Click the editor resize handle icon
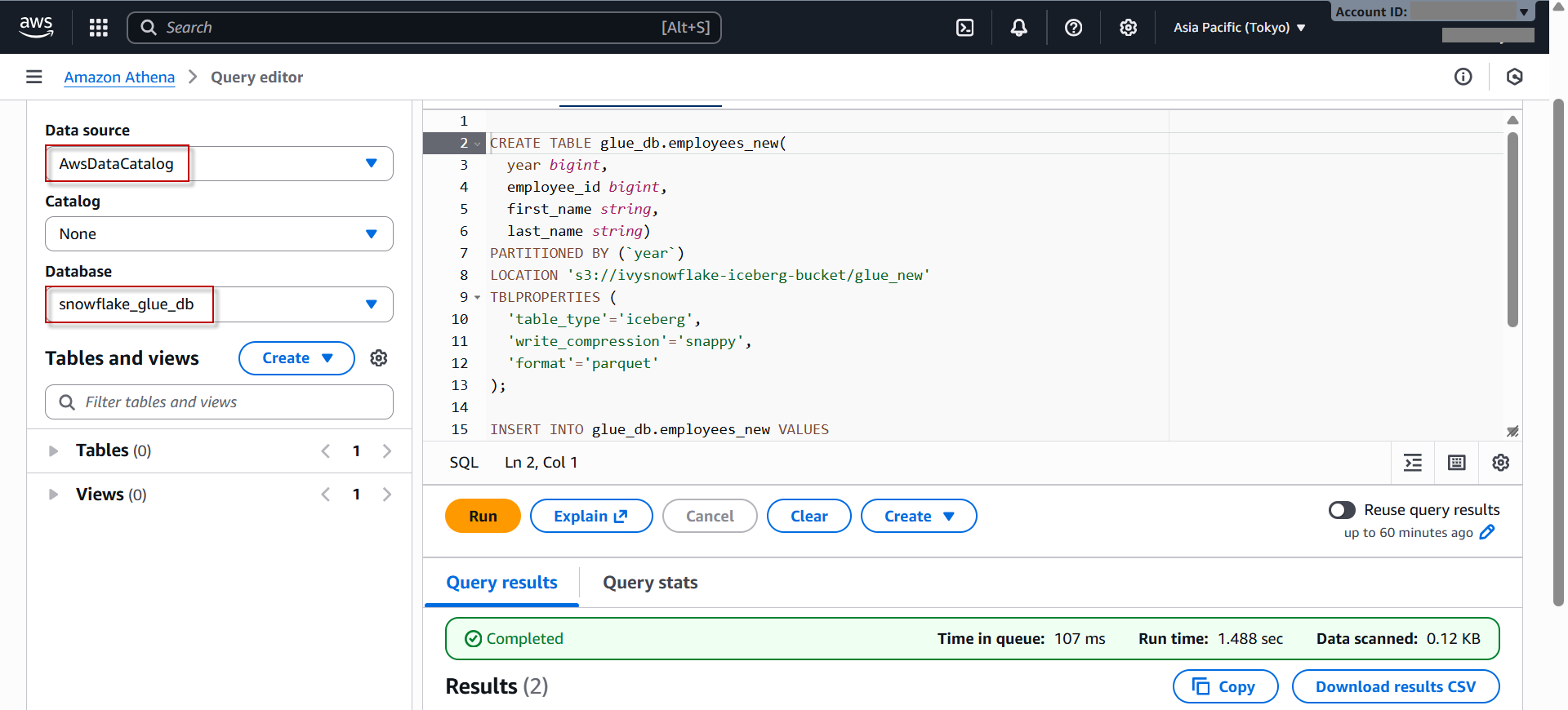This screenshot has width=1568, height=710. point(1512,431)
